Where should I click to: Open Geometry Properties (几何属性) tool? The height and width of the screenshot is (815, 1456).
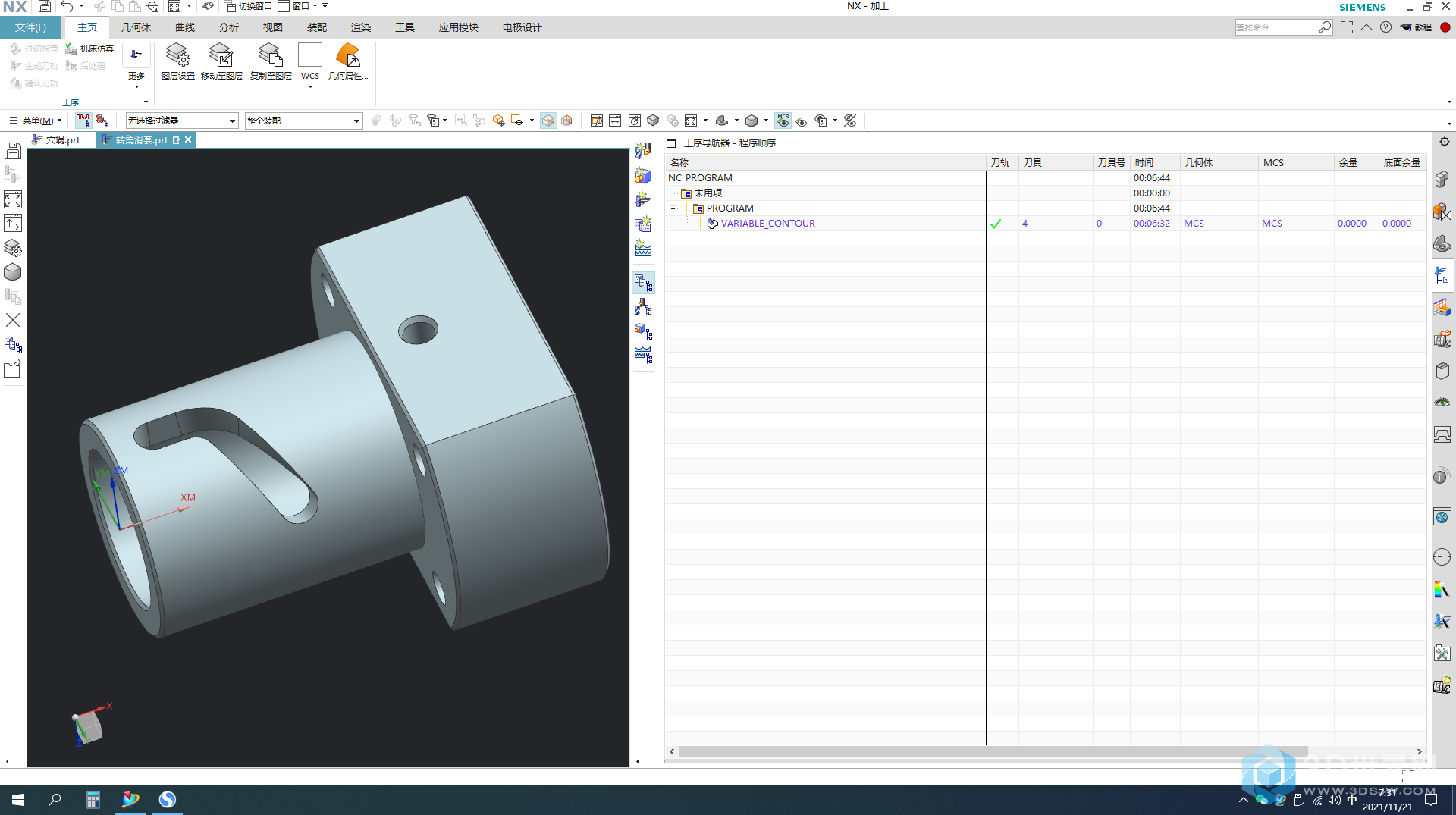pyautogui.click(x=348, y=61)
